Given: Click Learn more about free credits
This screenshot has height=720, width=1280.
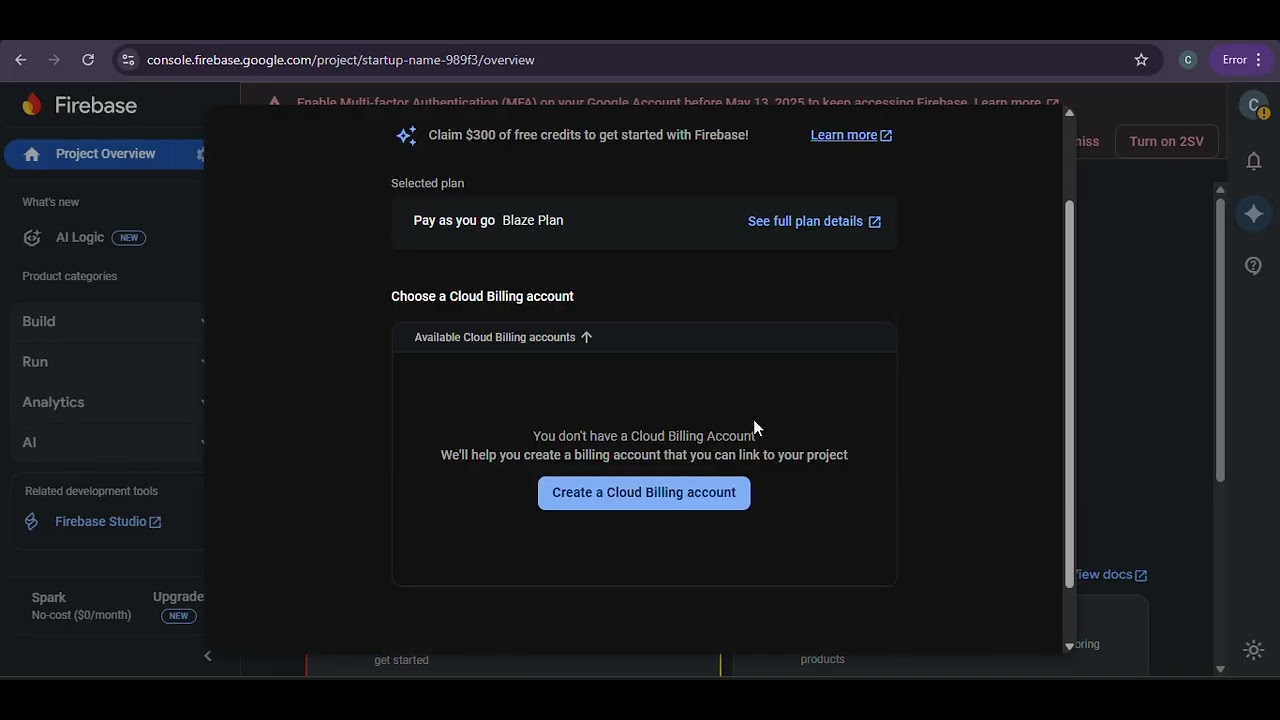Looking at the screenshot, I should (x=851, y=135).
